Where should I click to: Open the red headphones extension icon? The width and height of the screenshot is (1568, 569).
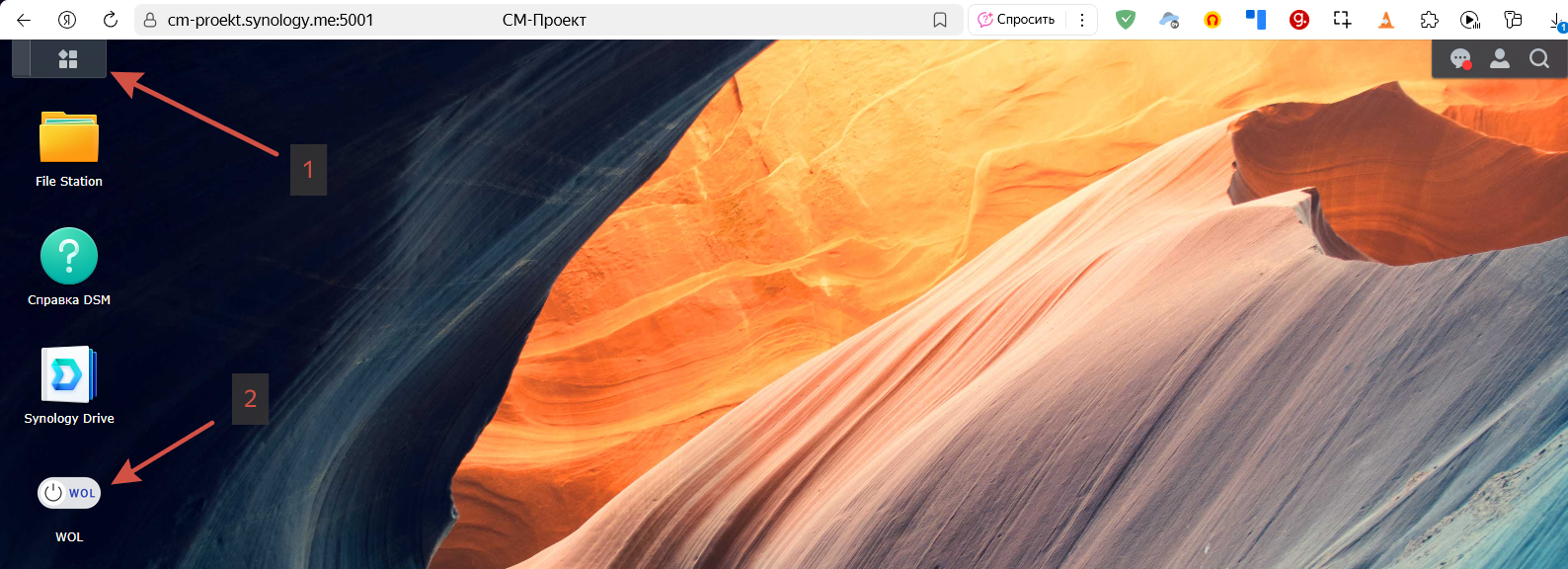point(1213,20)
